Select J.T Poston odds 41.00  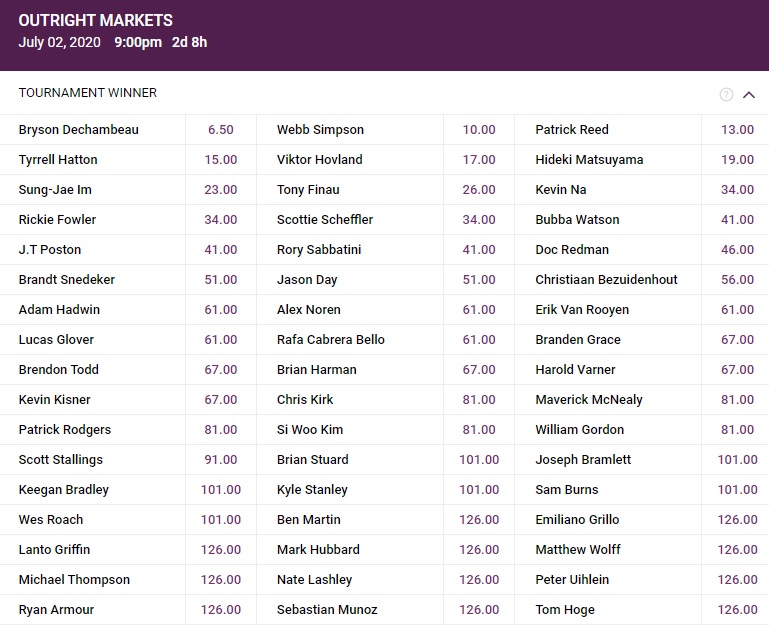pyautogui.click(x=221, y=249)
